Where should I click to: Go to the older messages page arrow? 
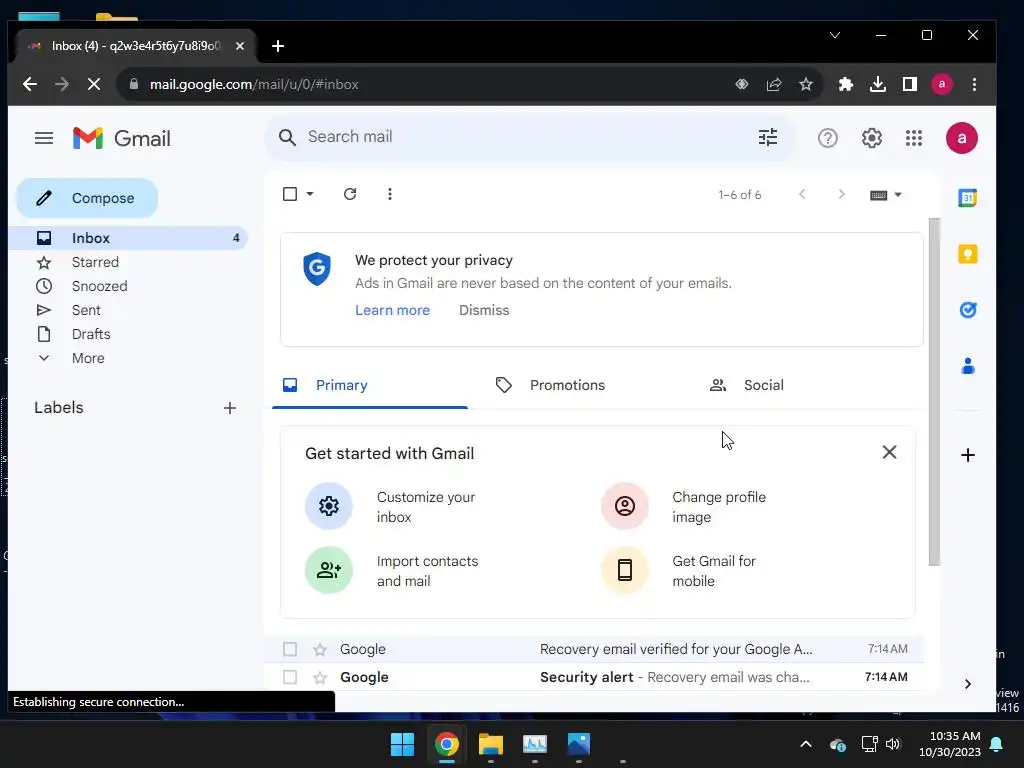pos(841,194)
